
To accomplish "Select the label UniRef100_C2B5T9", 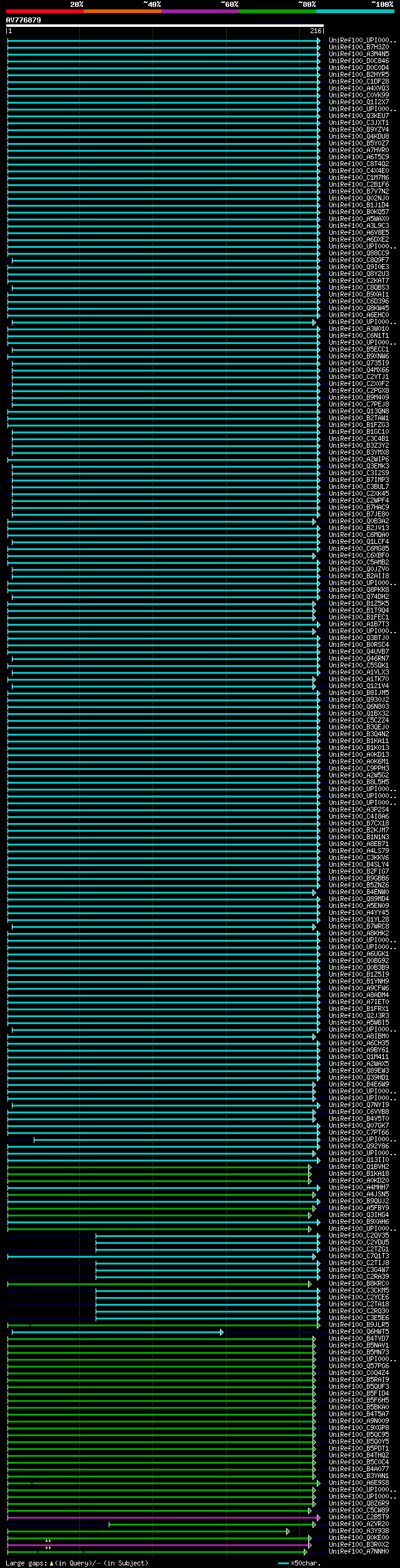I will coord(359,1517).
